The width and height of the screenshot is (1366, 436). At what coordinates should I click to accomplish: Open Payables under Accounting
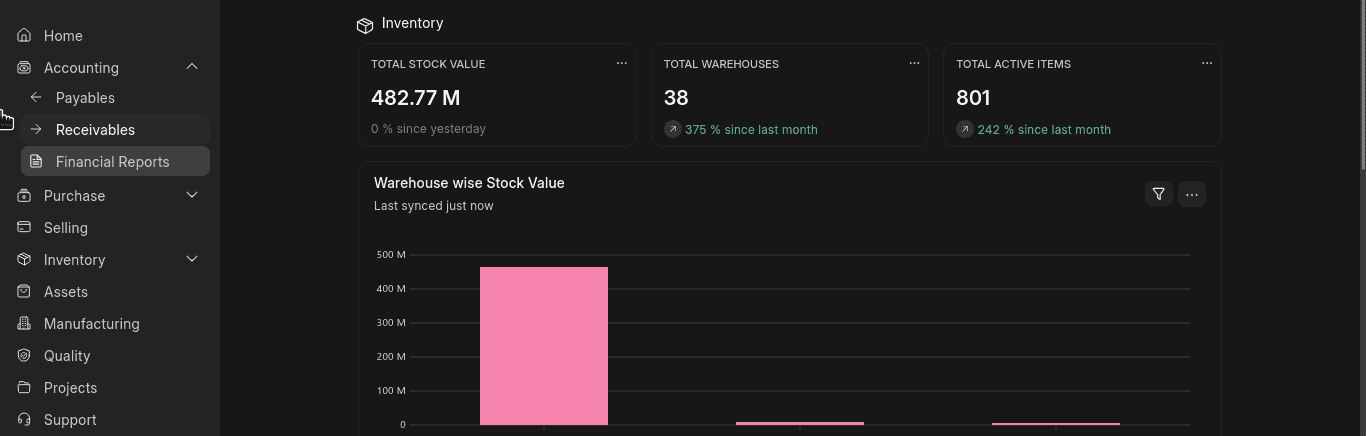point(85,98)
